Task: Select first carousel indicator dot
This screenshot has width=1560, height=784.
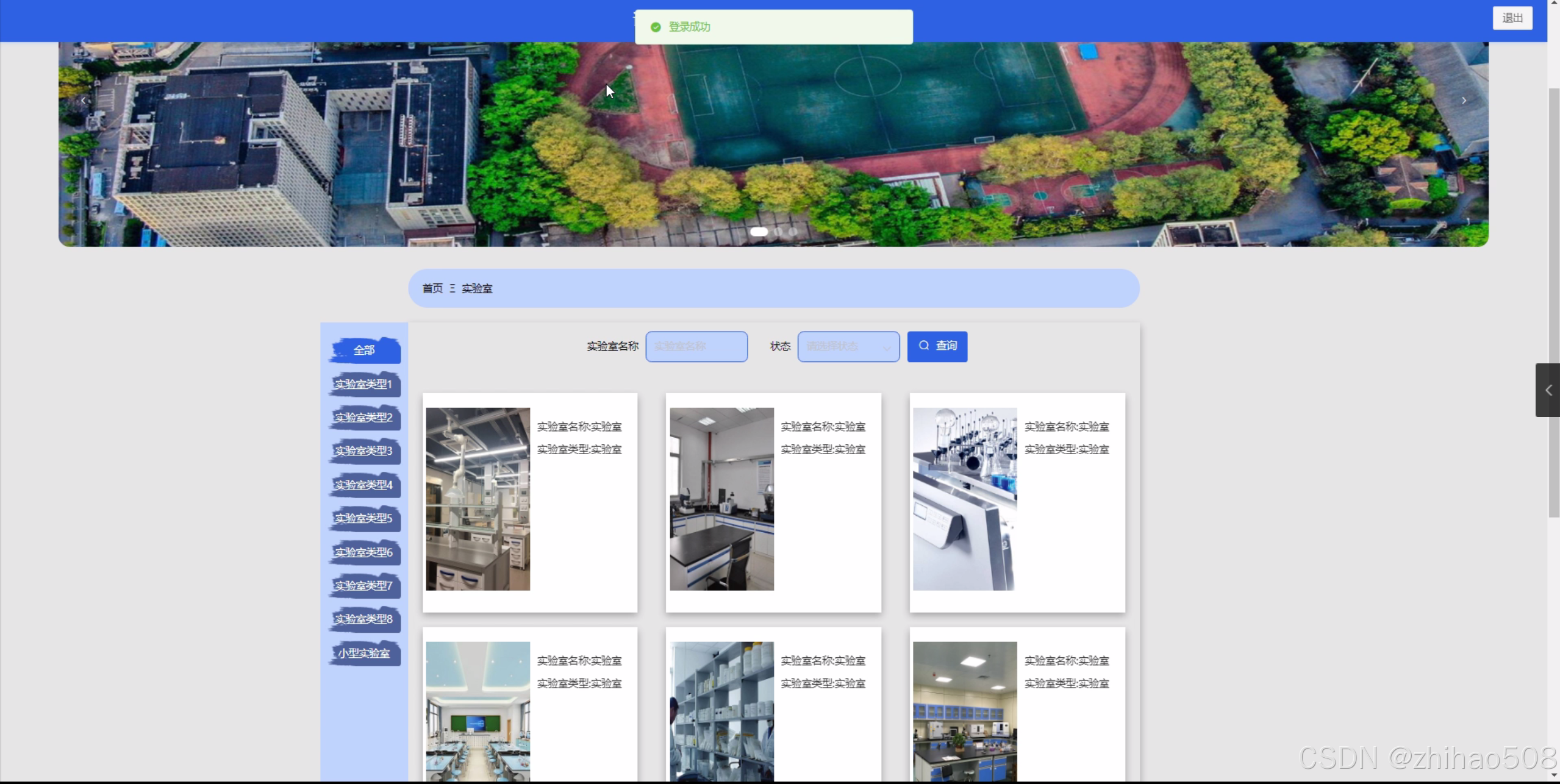Action: tap(759, 232)
